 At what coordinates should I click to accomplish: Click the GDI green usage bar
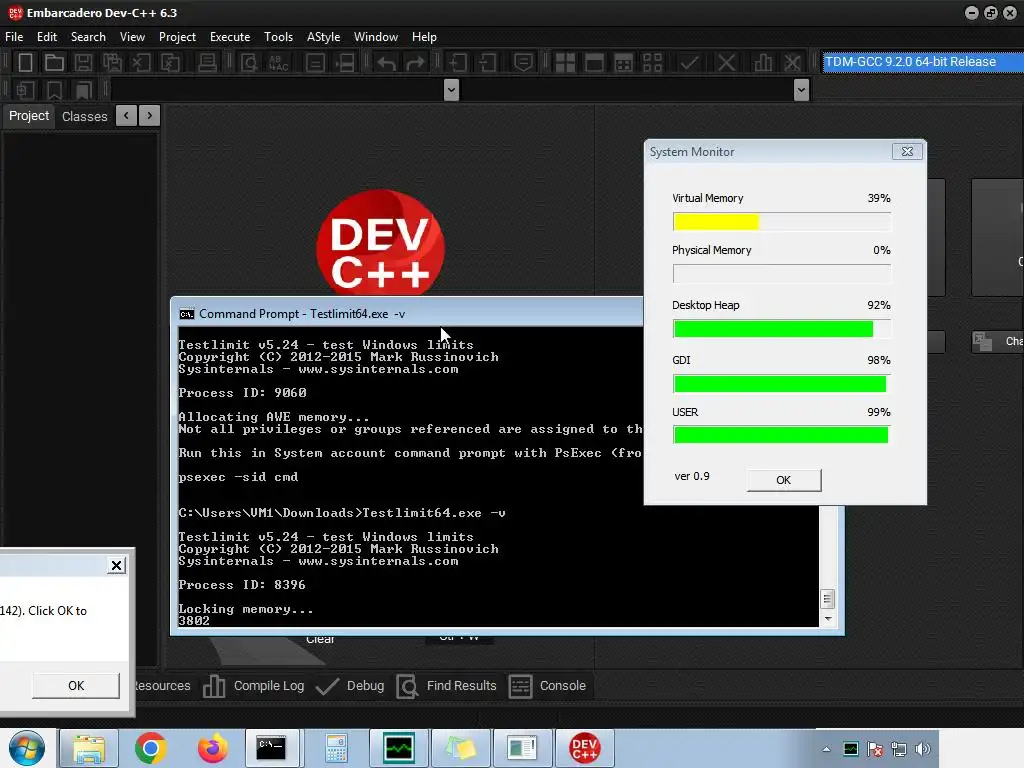pos(780,384)
